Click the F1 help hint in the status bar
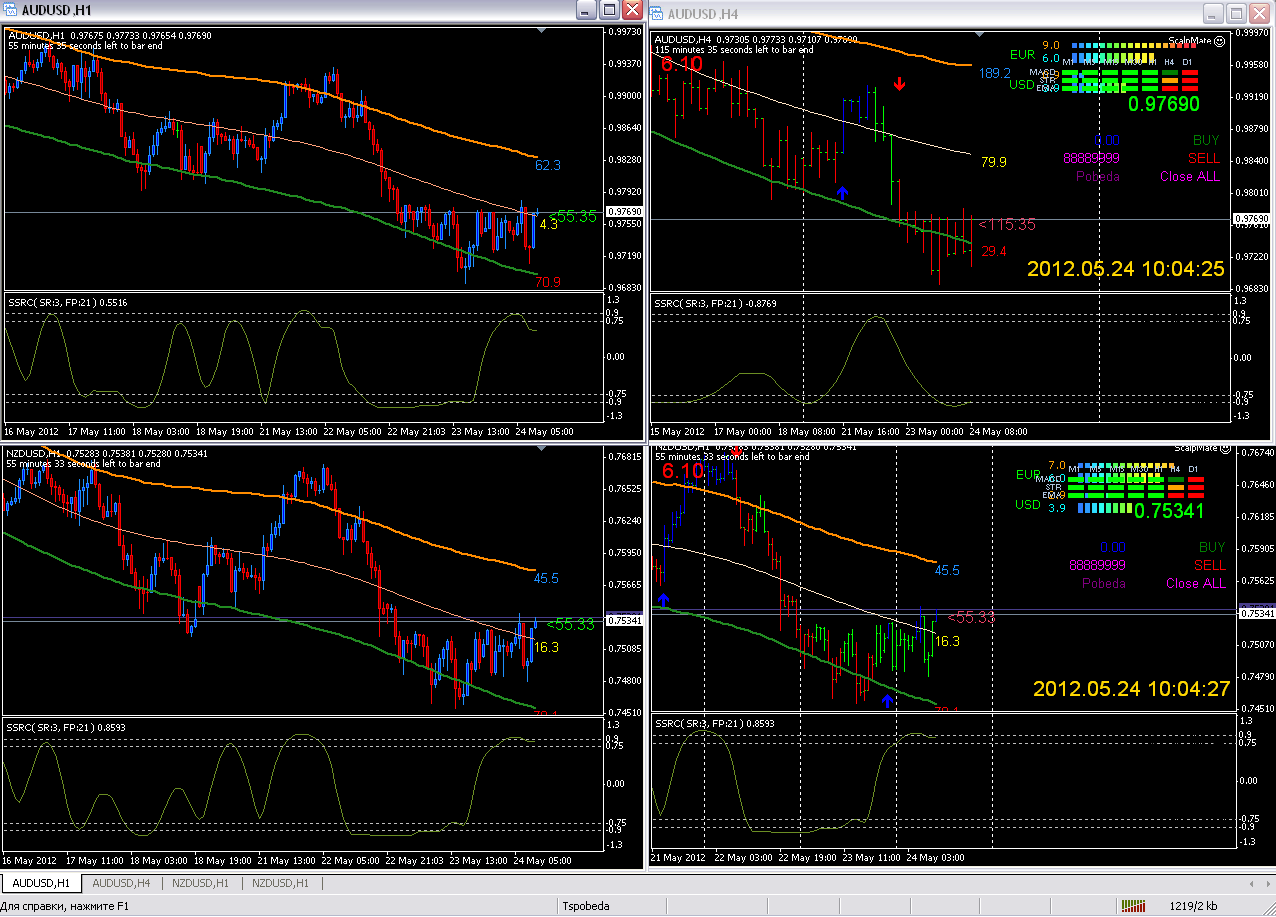The width and height of the screenshot is (1276, 917). (65, 907)
